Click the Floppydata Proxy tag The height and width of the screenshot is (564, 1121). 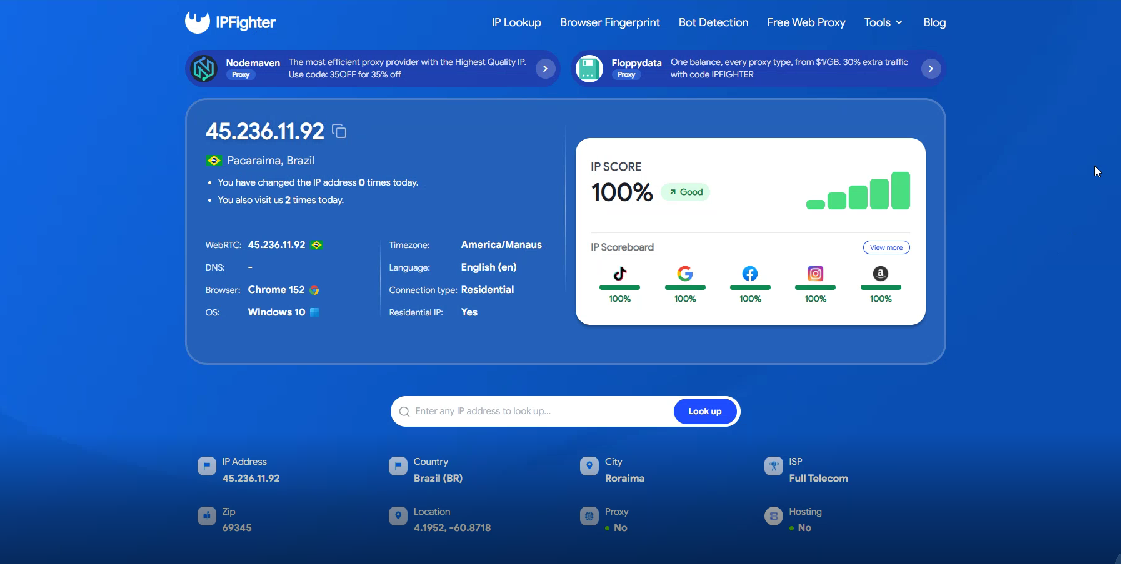pyautogui.click(x=626, y=74)
